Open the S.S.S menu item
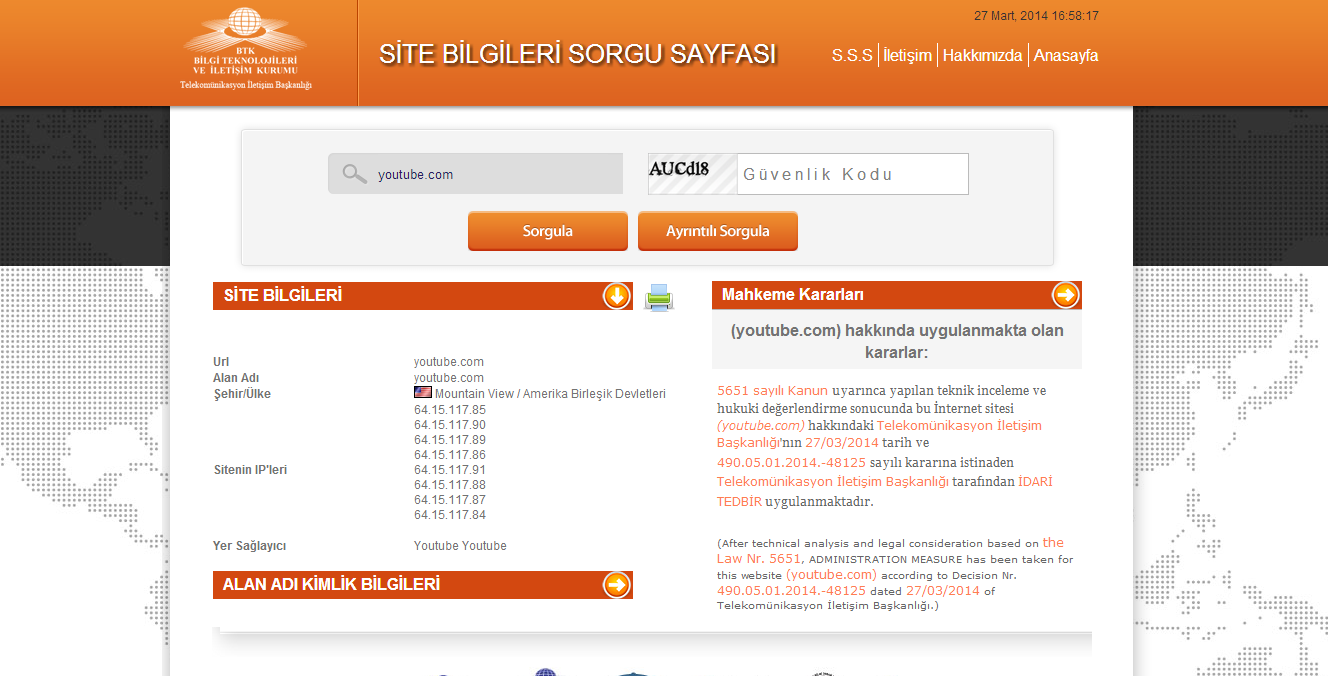This screenshot has height=676, width=1328. 852,55
